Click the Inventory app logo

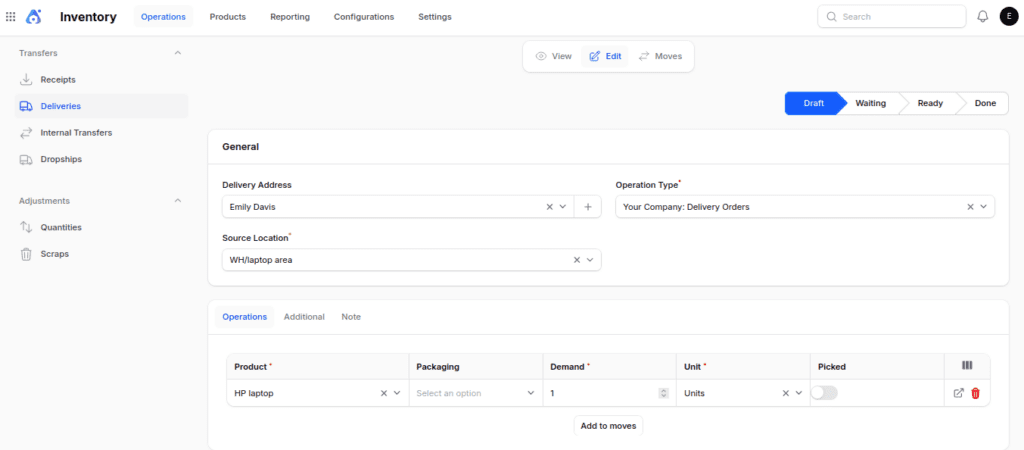tap(34, 17)
